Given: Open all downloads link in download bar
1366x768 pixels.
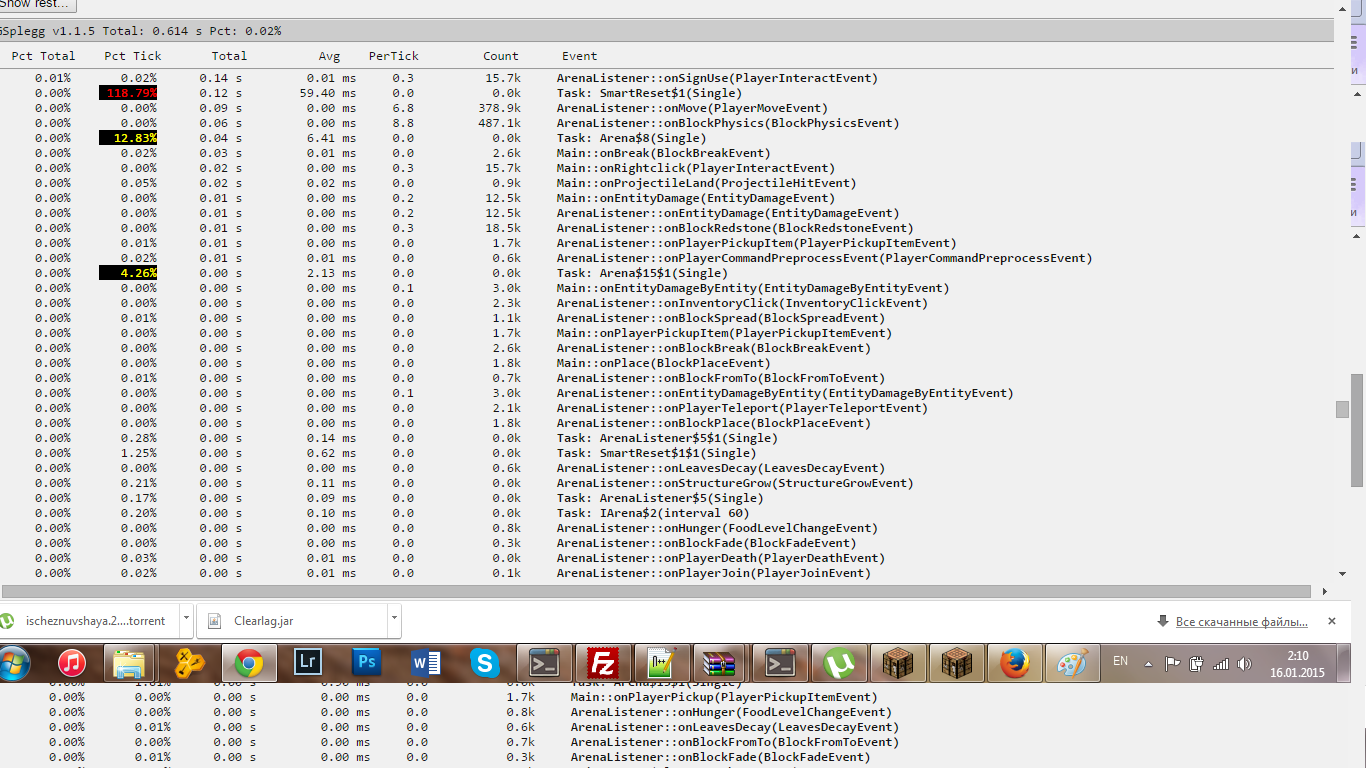Looking at the screenshot, I should point(1241,622).
